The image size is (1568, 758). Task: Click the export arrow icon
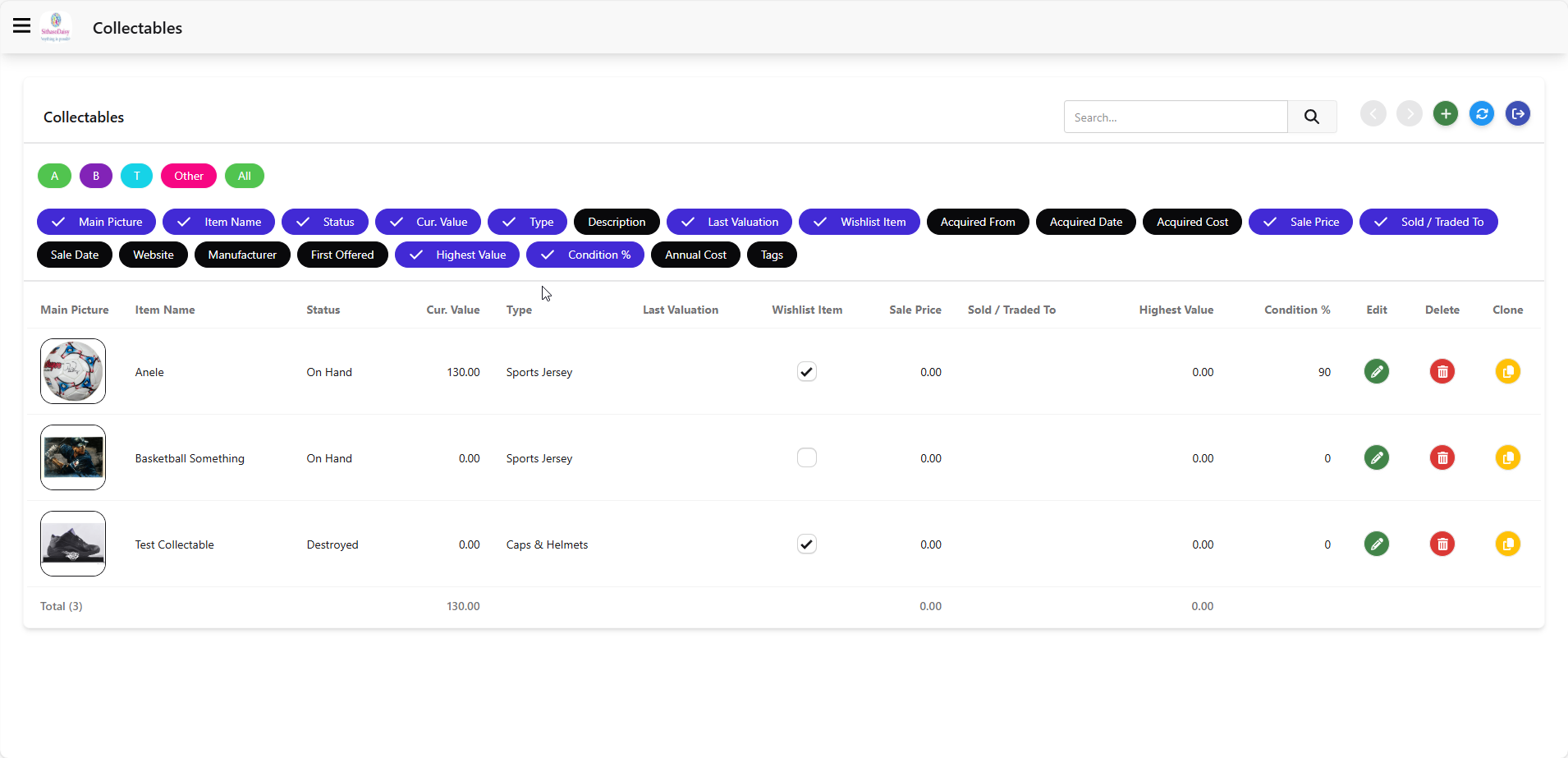tap(1518, 113)
